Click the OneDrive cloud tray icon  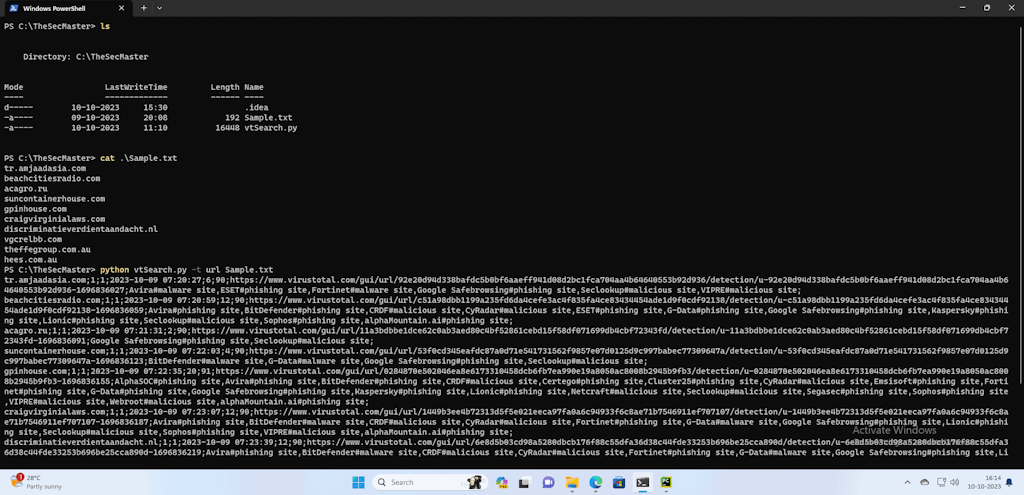point(924,482)
